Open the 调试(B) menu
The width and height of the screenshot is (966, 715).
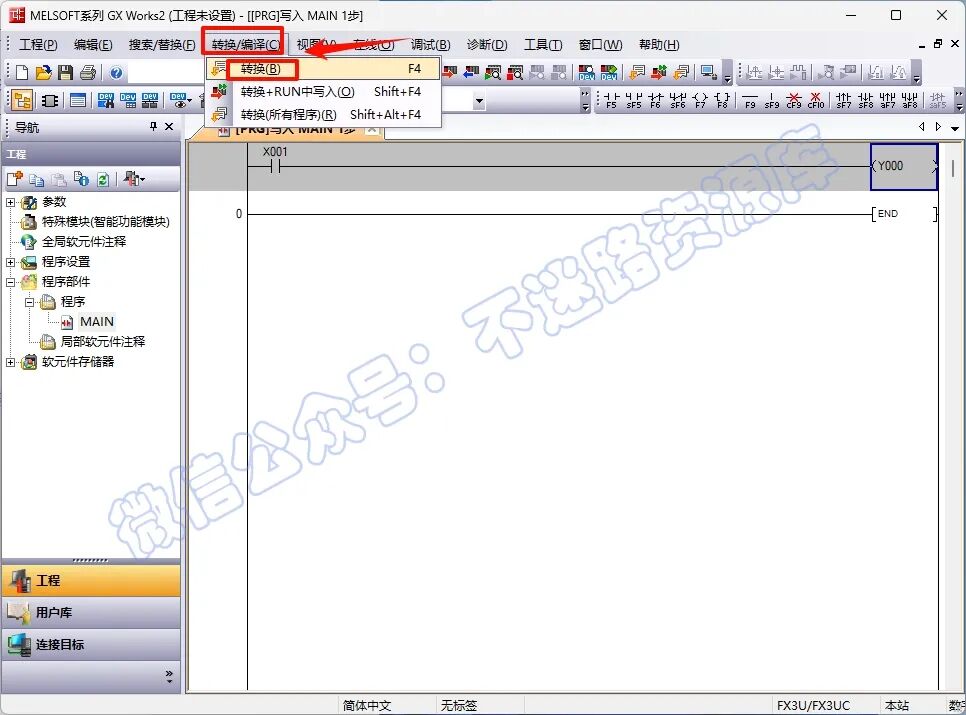[x=431, y=44]
